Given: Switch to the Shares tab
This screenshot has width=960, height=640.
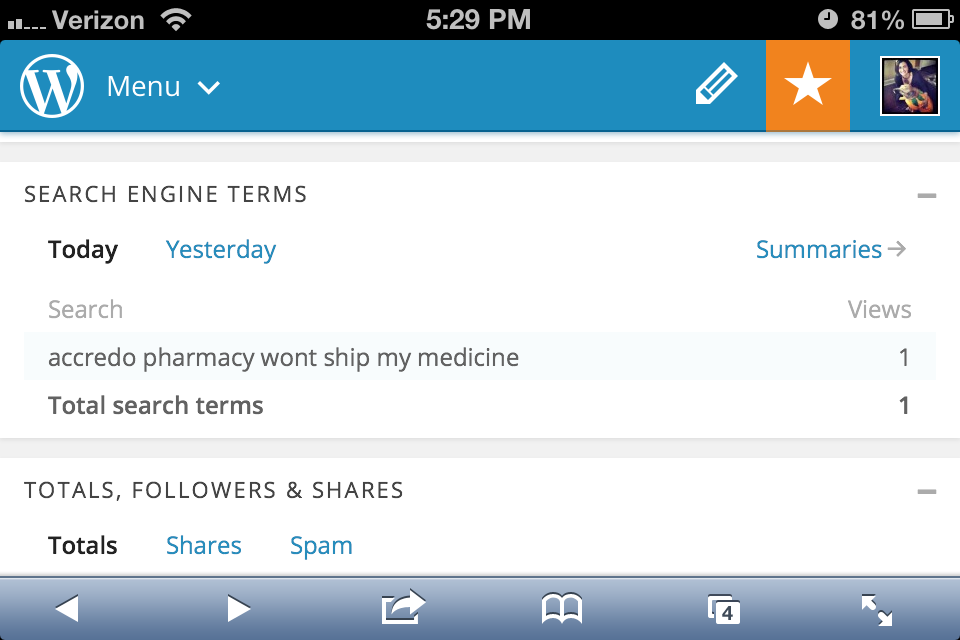Looking at the screenshot, I should point(204,546).
